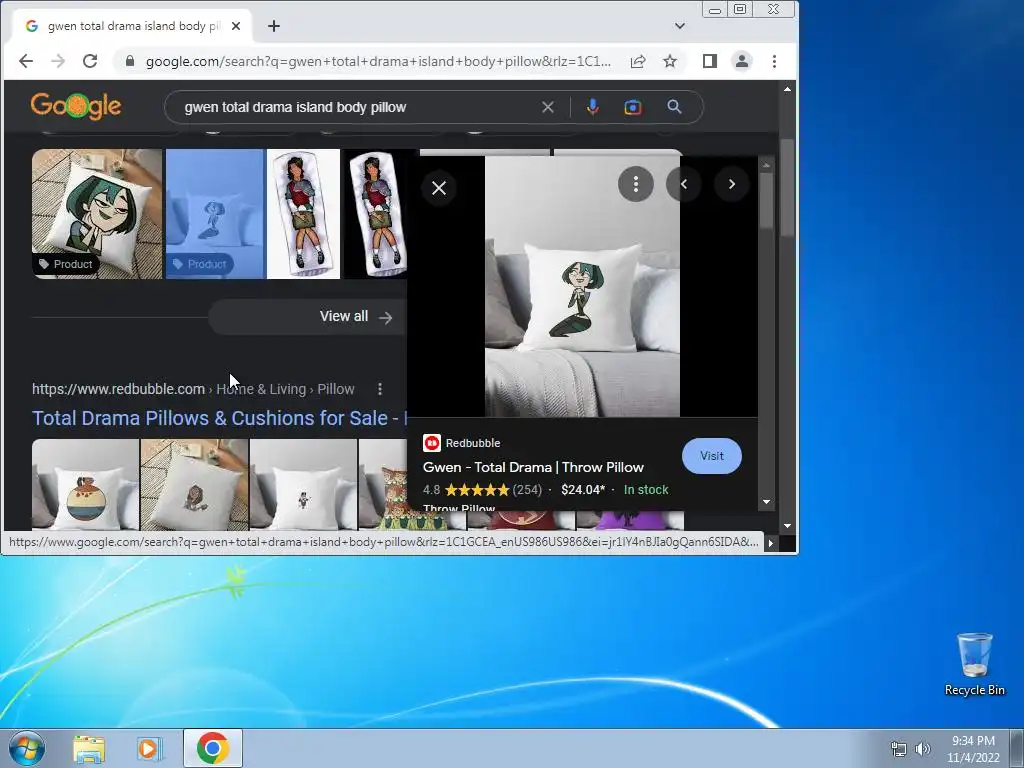The width and height of the screenshot is (1024, 768).
Task: Share this page icon in address bar
Action: (638, 61)
